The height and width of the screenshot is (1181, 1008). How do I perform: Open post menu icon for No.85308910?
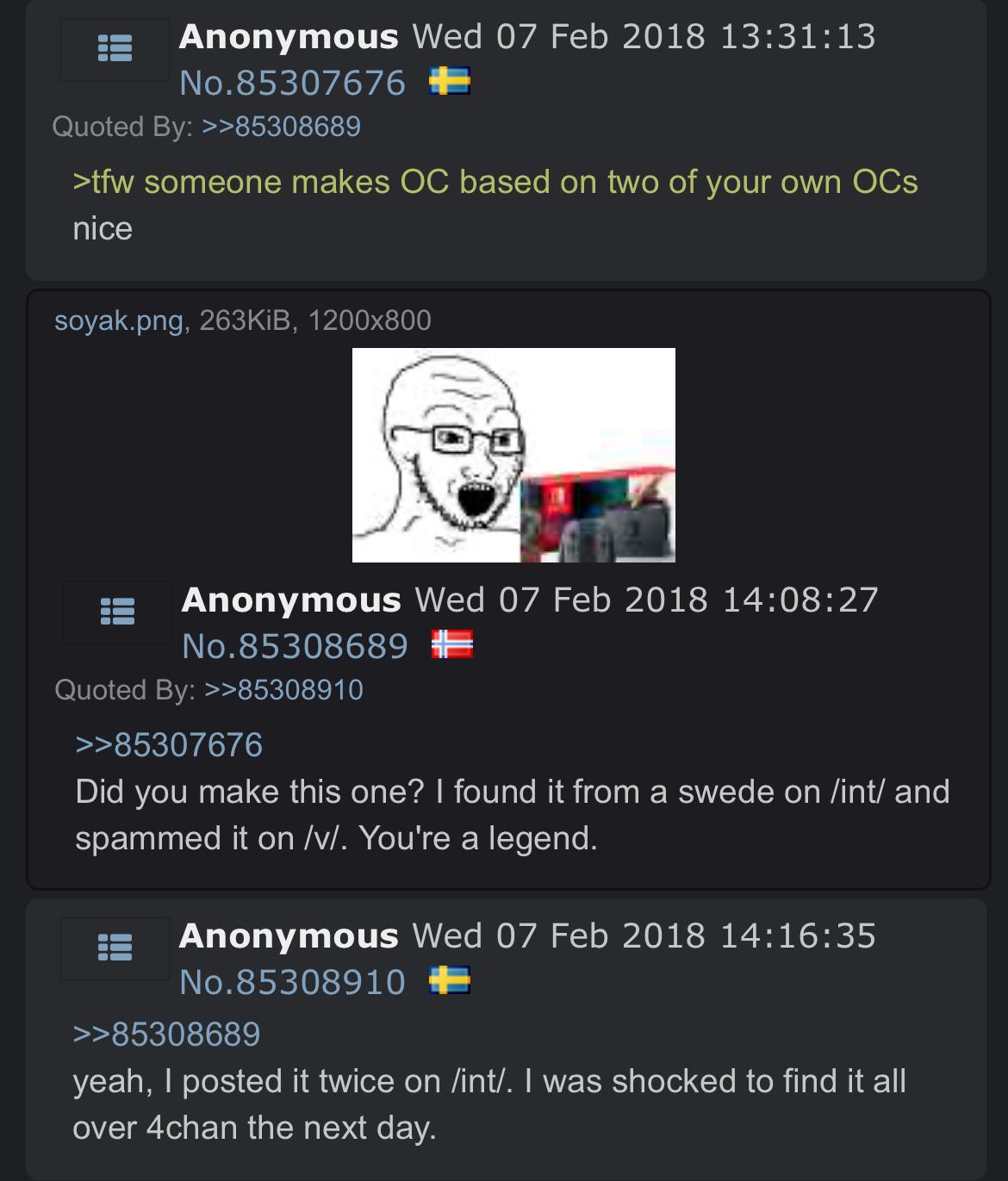click(115, 948)
